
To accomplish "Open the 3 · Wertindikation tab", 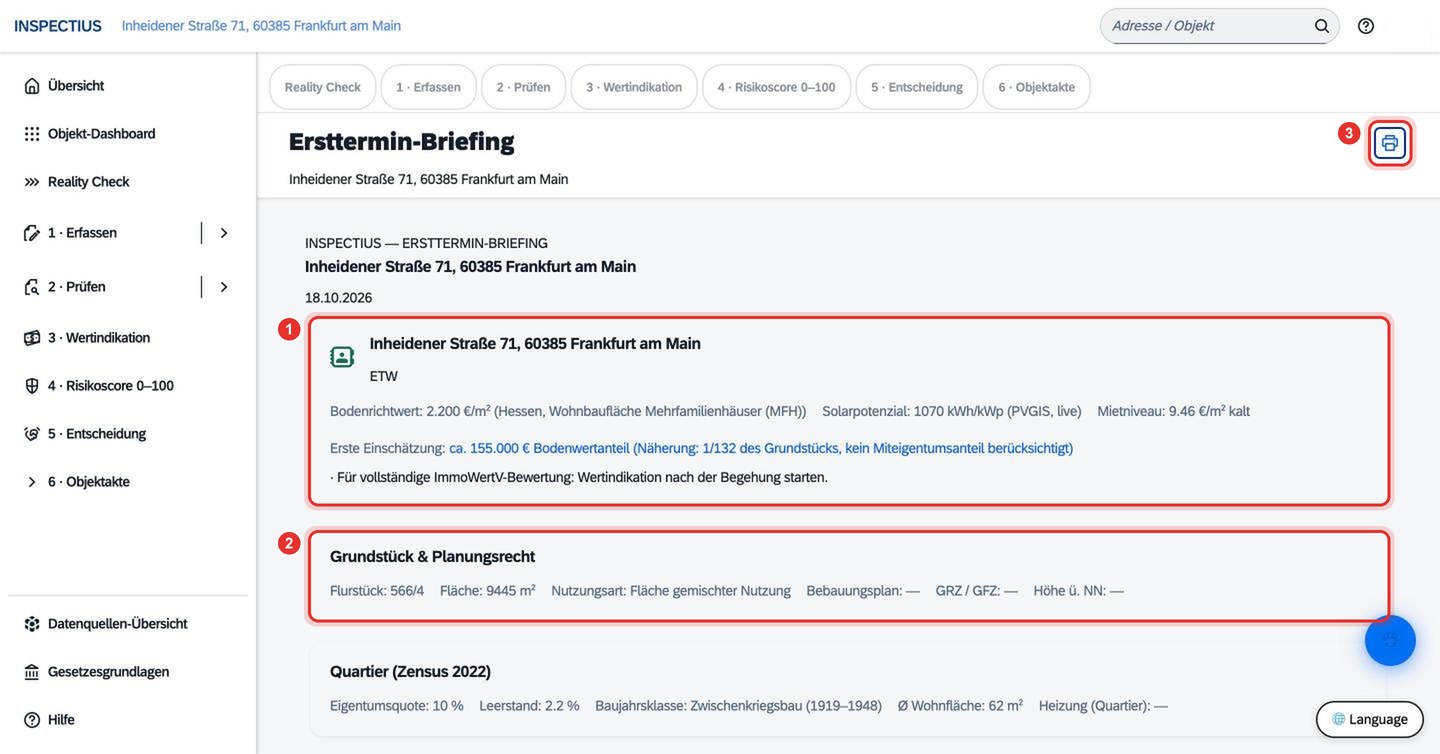I will click(634, 87).
